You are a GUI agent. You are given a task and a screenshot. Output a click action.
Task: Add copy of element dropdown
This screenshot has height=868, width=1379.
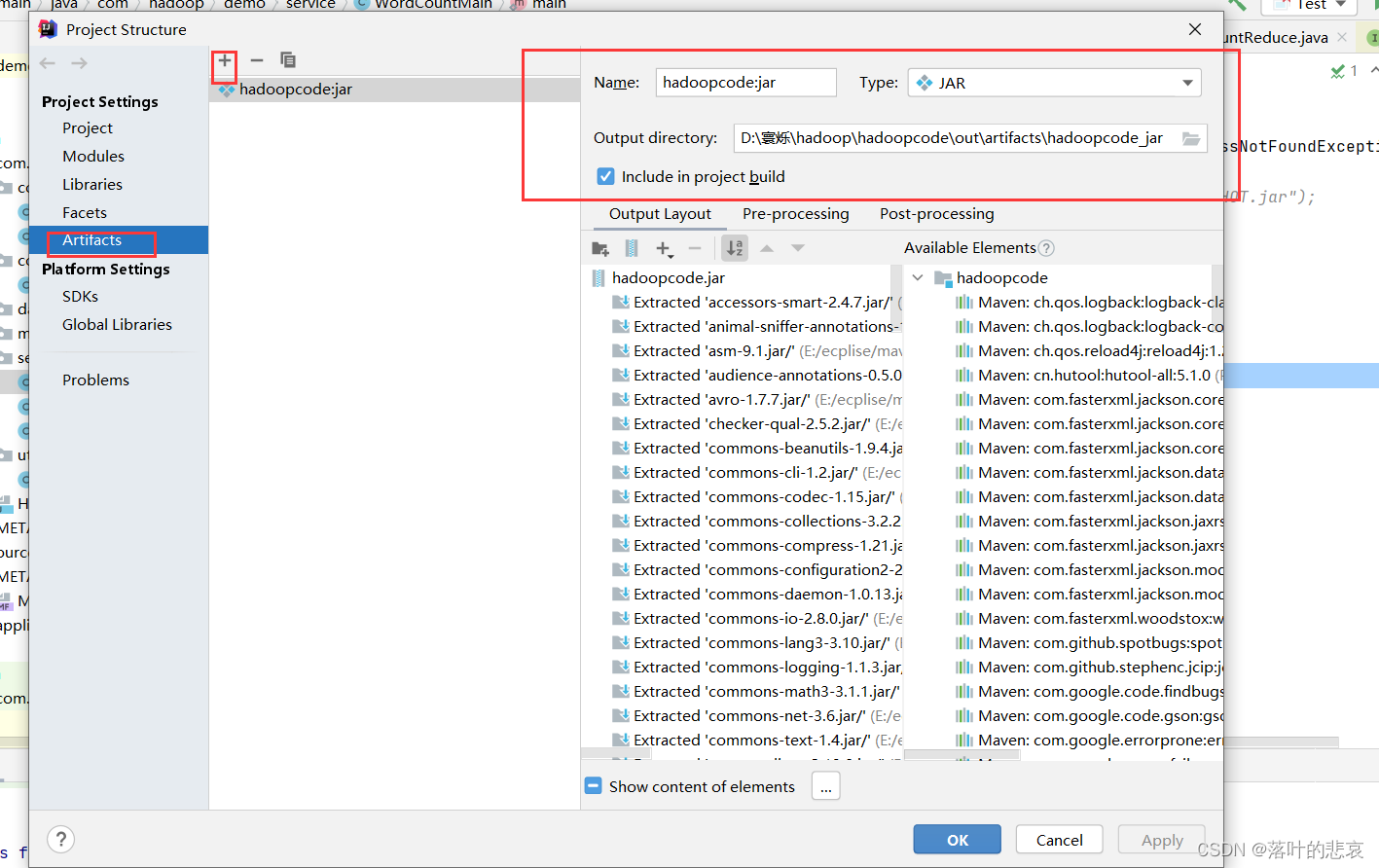[x=665, y=249]
